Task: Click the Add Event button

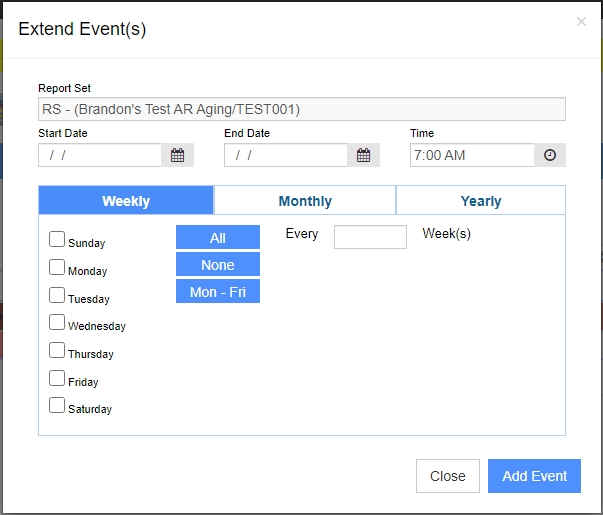Action: pyautogui.click(x=534, y=476)
